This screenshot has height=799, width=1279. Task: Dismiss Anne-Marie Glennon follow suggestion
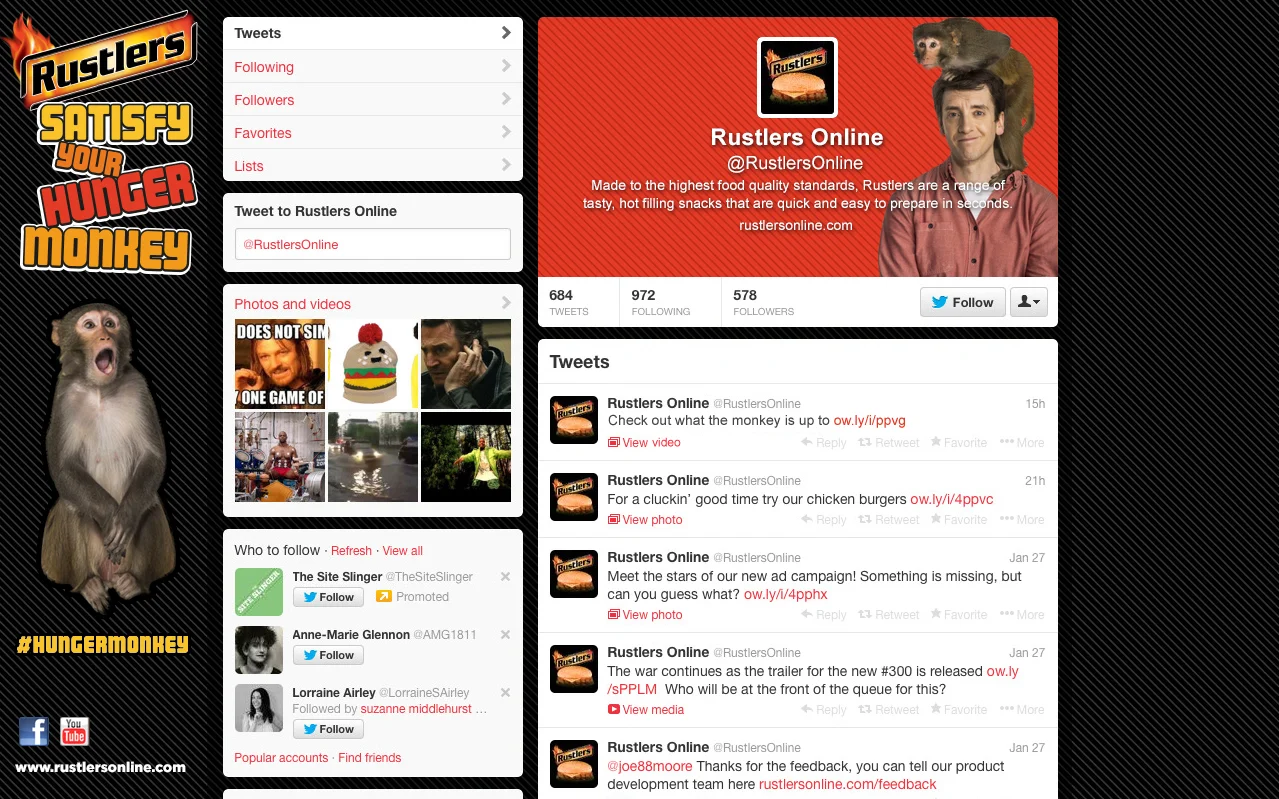[x=505, y=635]
